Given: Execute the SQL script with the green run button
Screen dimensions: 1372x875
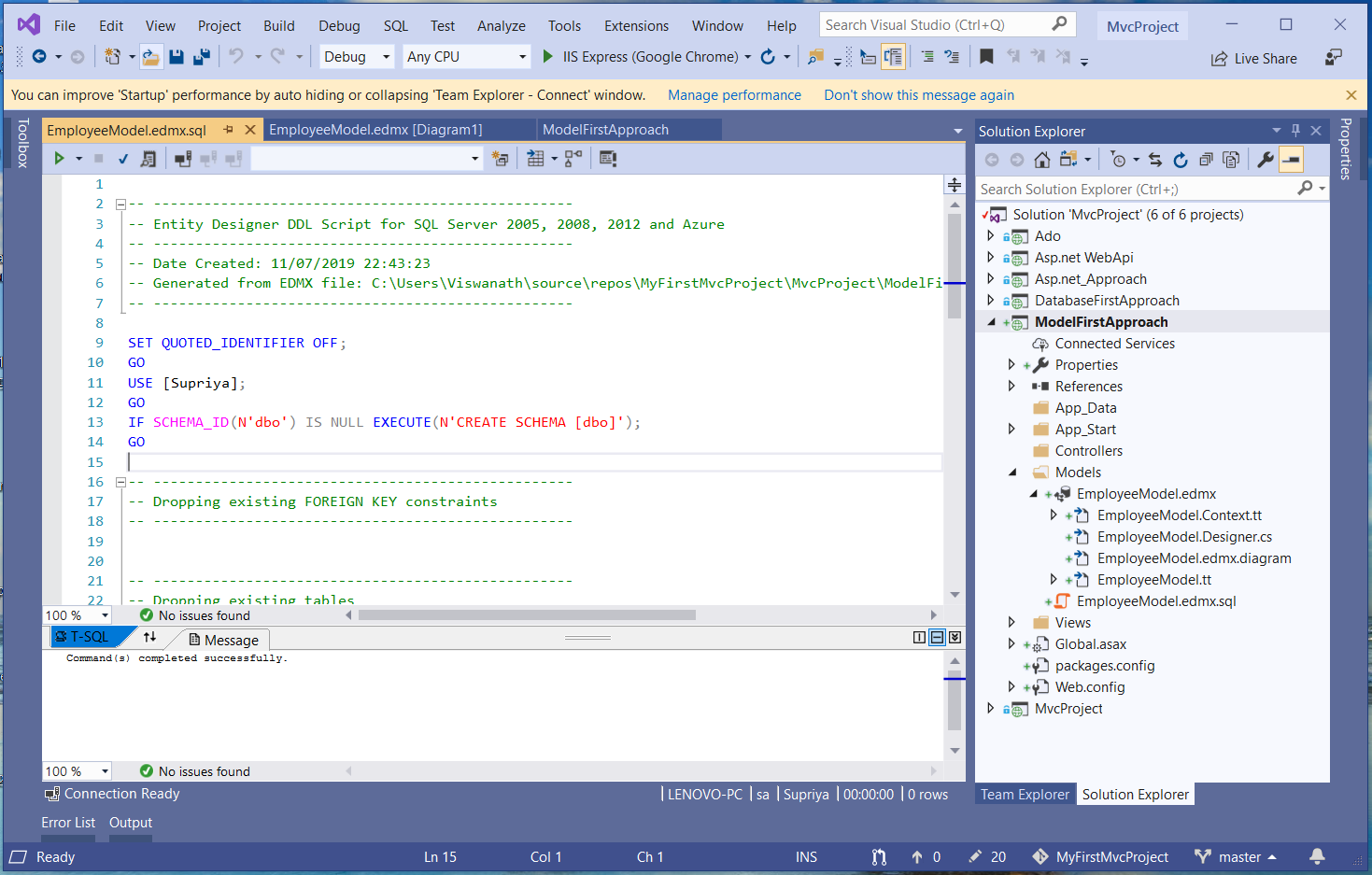Looking at the screenshot, I should pos(58,158).
